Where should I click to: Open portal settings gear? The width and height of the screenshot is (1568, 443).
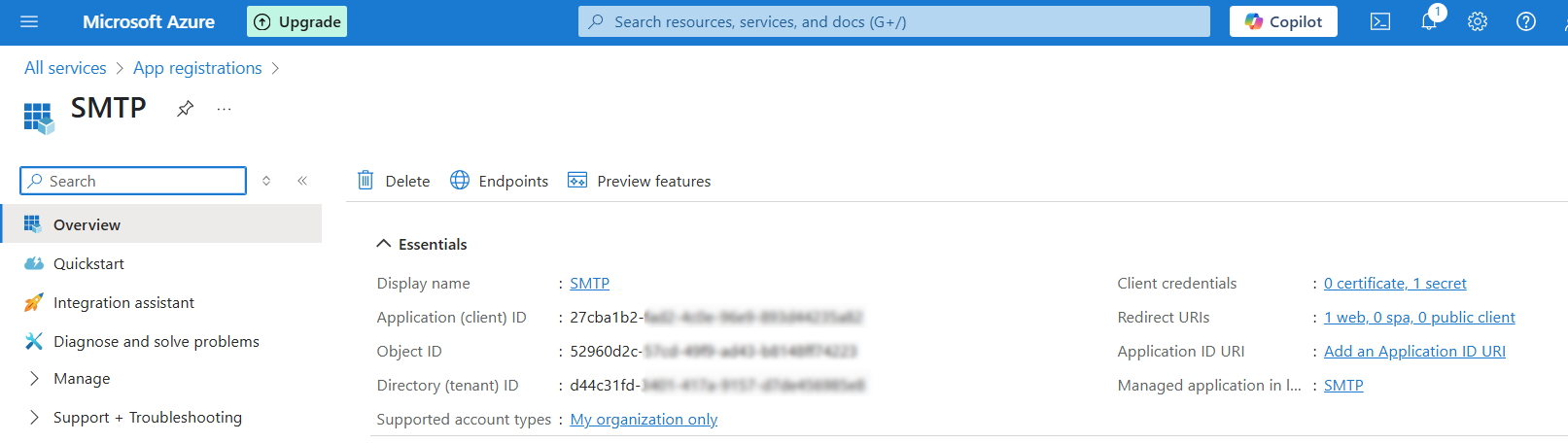[1478, 21]
